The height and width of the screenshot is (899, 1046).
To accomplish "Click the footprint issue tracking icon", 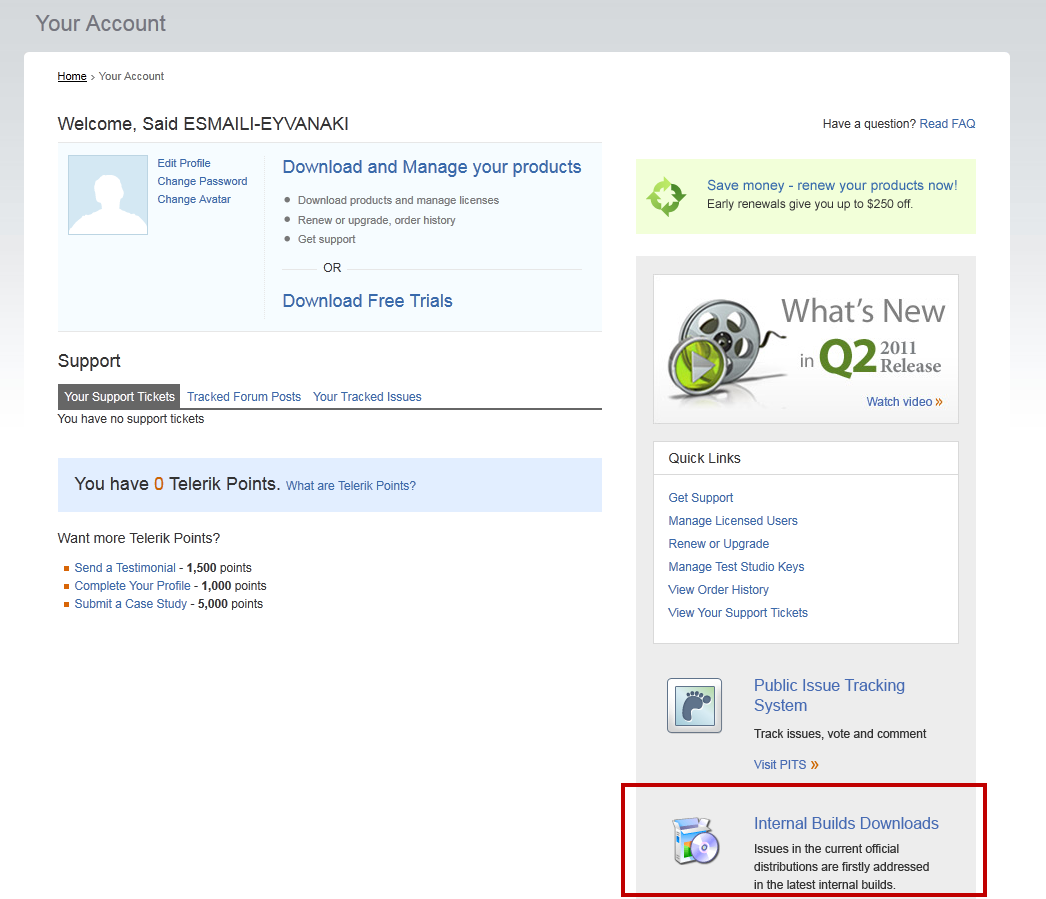I will 694,706.
